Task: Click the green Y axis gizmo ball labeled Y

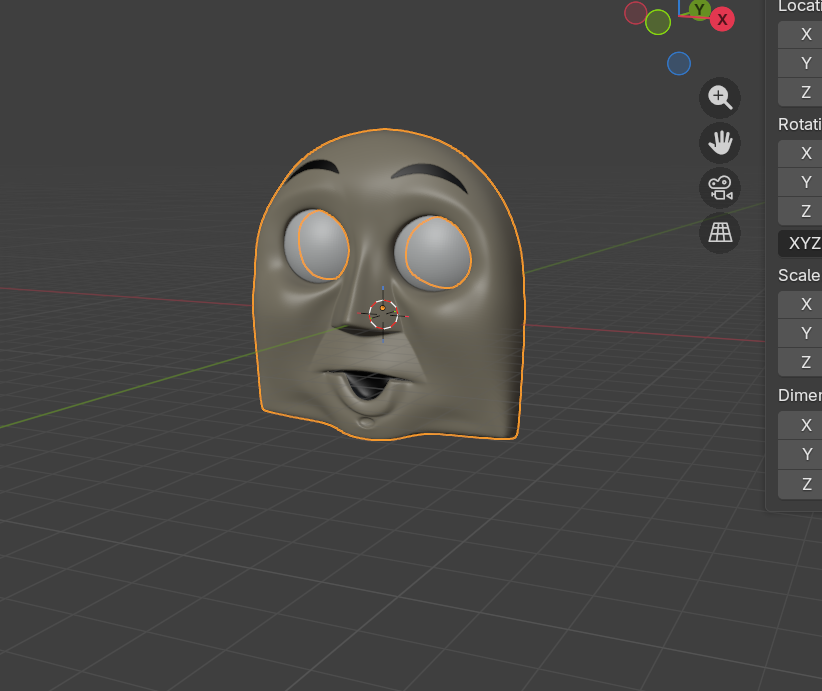Action: (699, 9)
